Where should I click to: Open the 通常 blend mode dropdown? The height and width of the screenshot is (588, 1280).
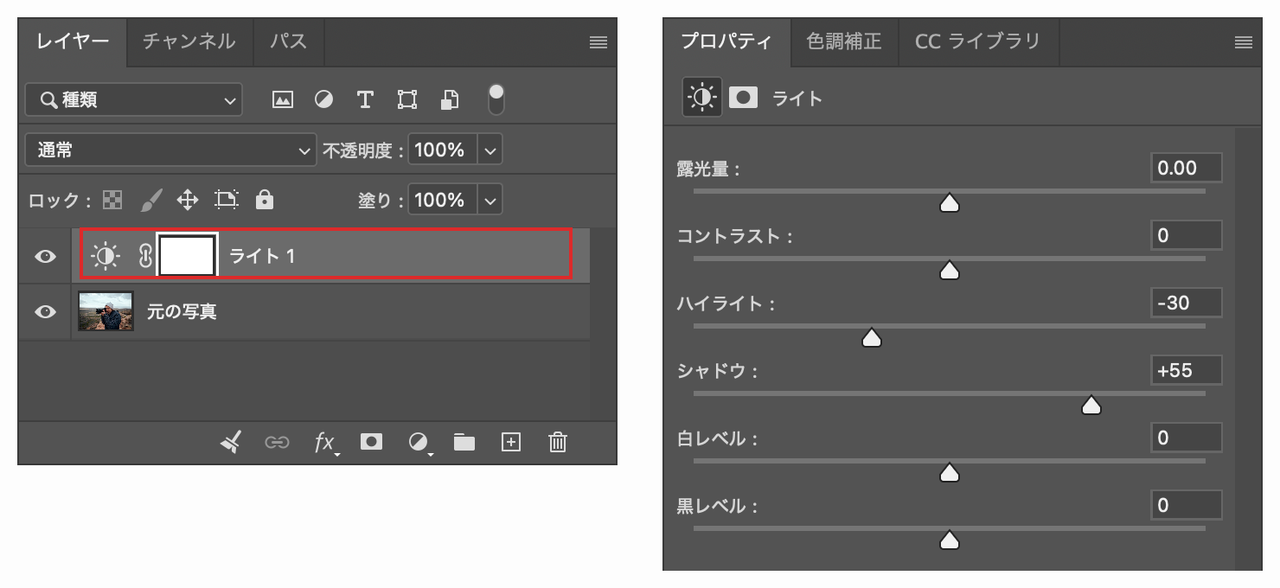pos(171,151)
